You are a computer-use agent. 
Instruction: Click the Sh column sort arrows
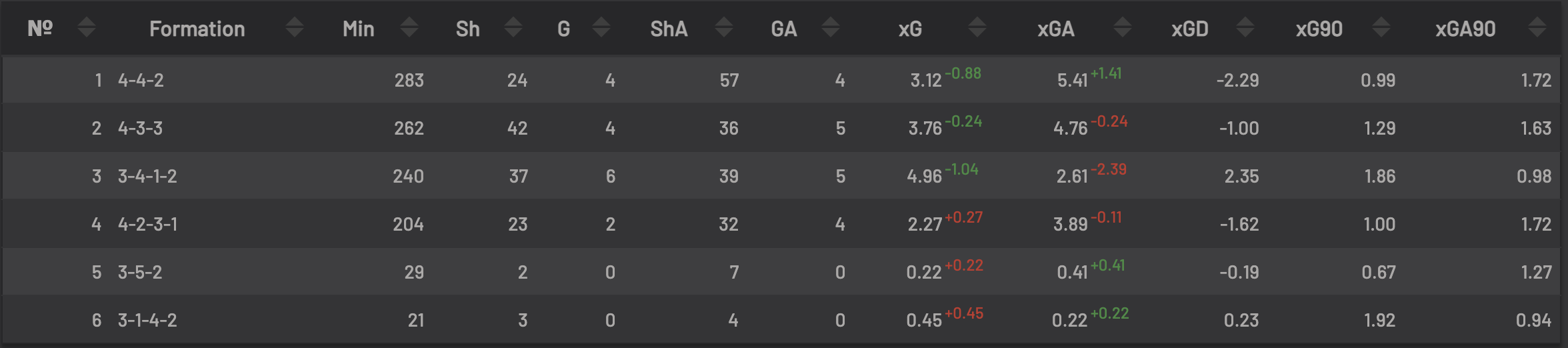513,28
